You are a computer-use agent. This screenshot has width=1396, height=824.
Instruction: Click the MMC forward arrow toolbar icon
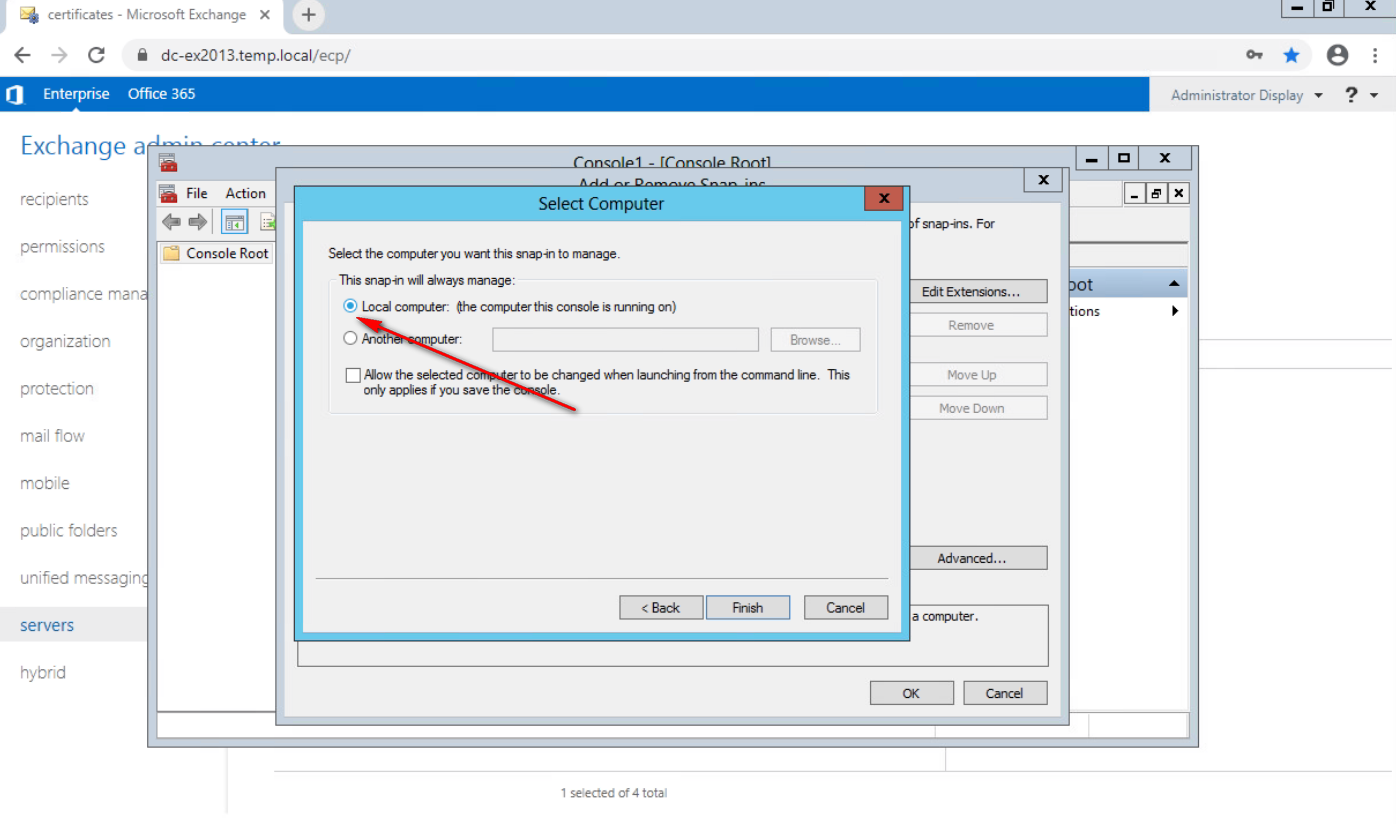(198, 222)
